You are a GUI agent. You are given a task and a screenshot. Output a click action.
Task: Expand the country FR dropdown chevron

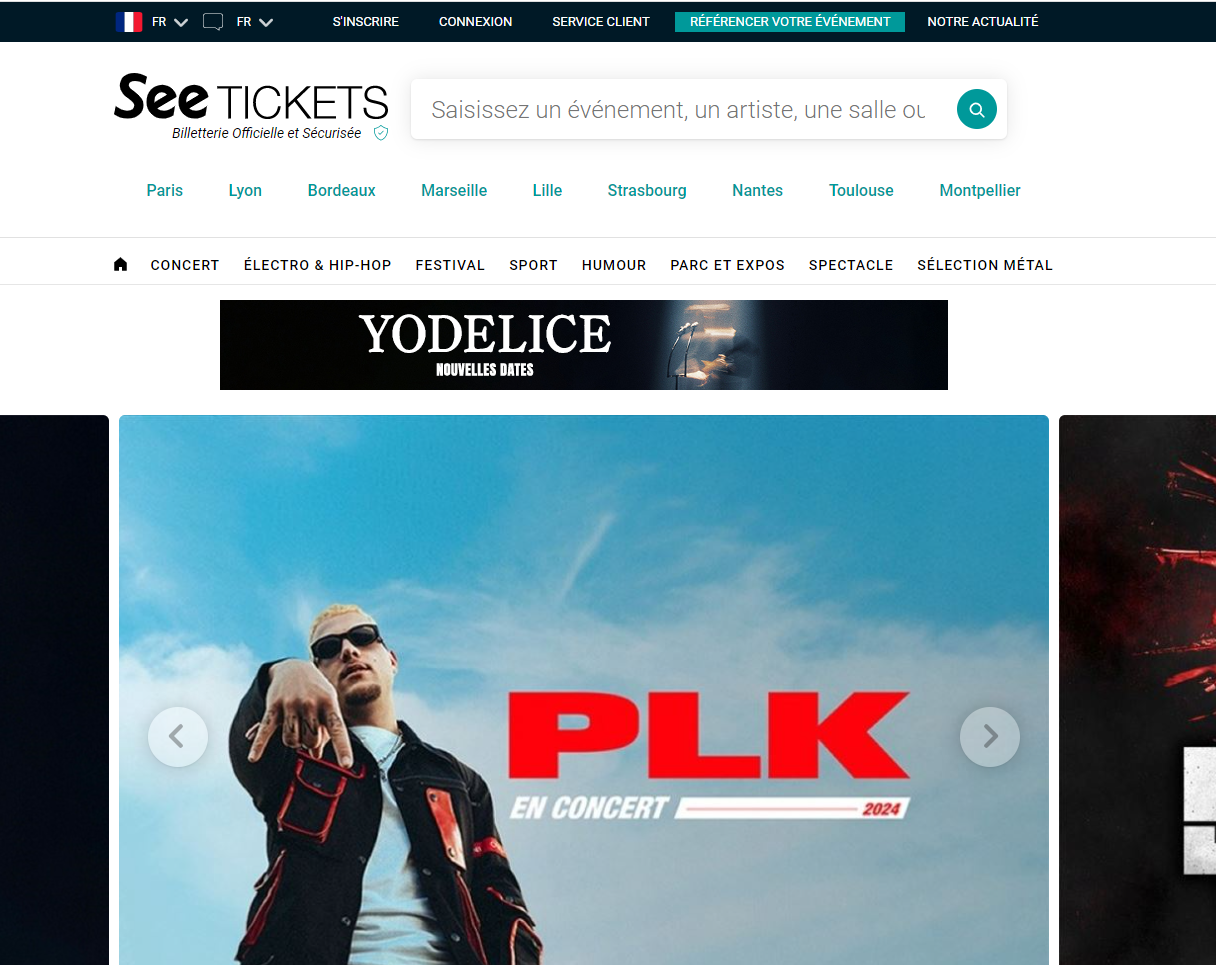coord(181,22)
